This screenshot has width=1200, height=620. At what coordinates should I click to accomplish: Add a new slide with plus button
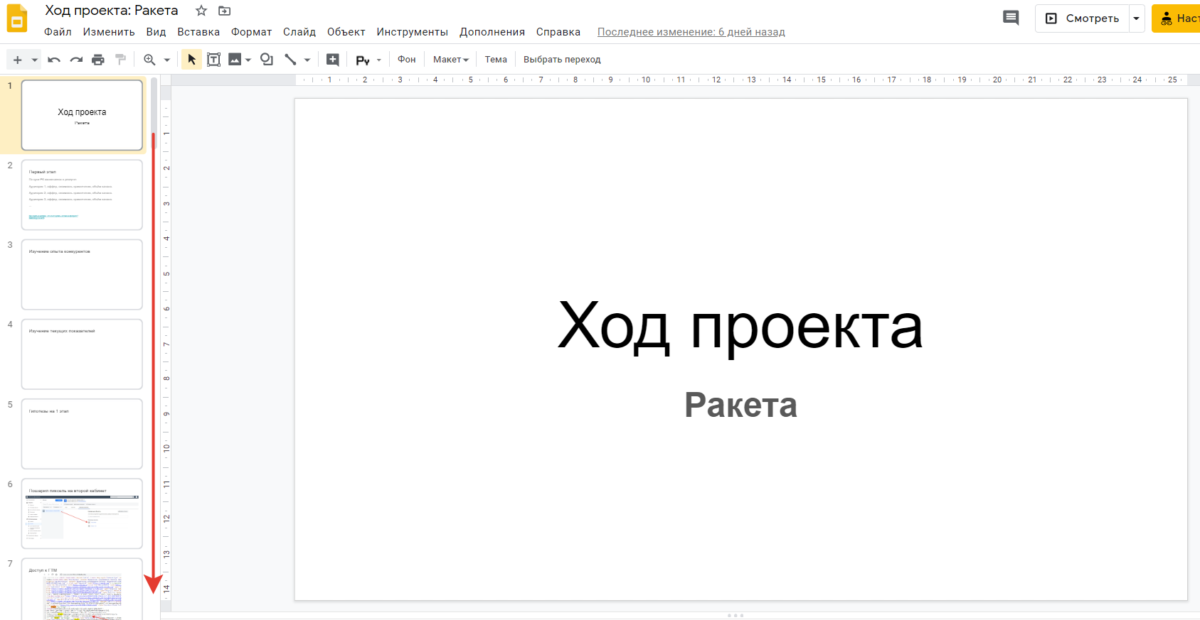point(17,60)
